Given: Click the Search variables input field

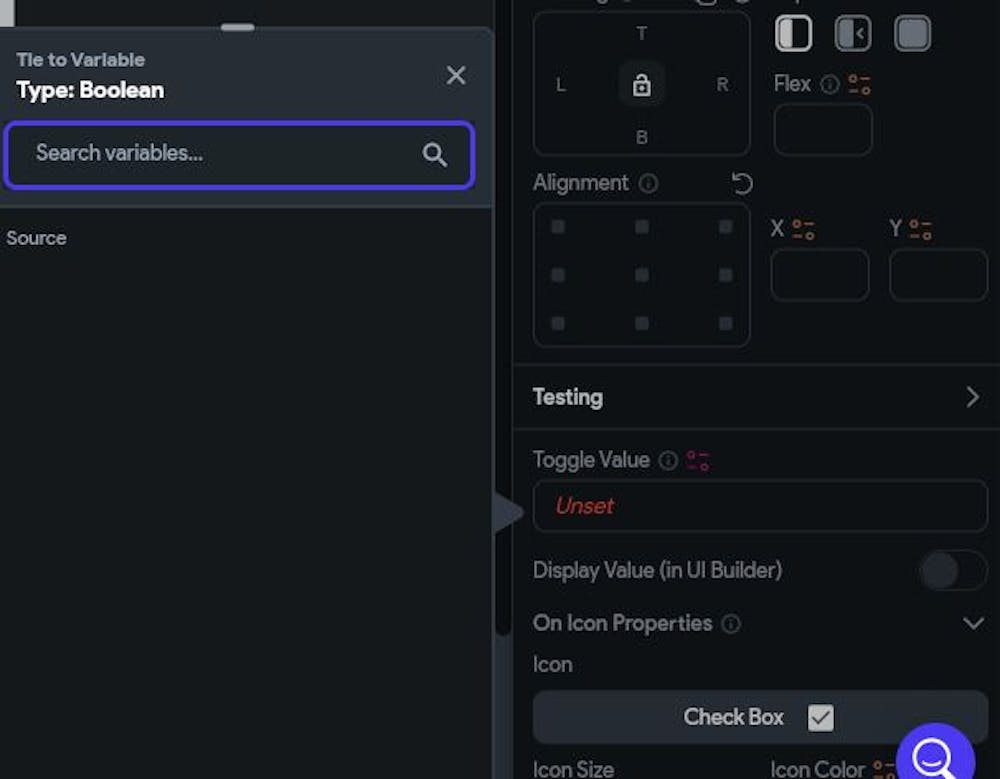Looking at the screenshot, I should pyautogui.click(x=238, y=155).
